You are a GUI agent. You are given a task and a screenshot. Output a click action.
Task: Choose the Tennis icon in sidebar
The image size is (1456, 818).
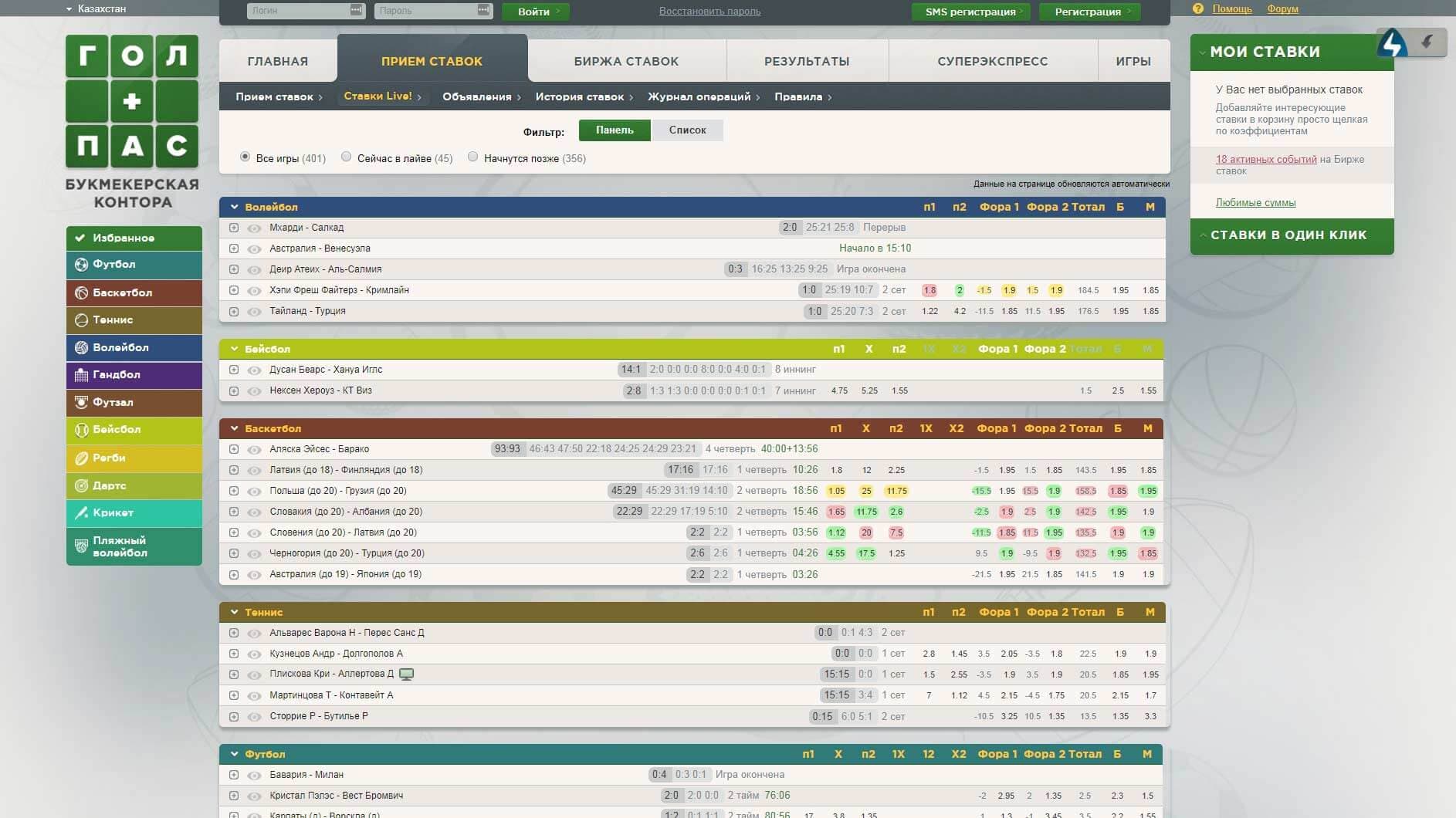[x=81, y=320]
